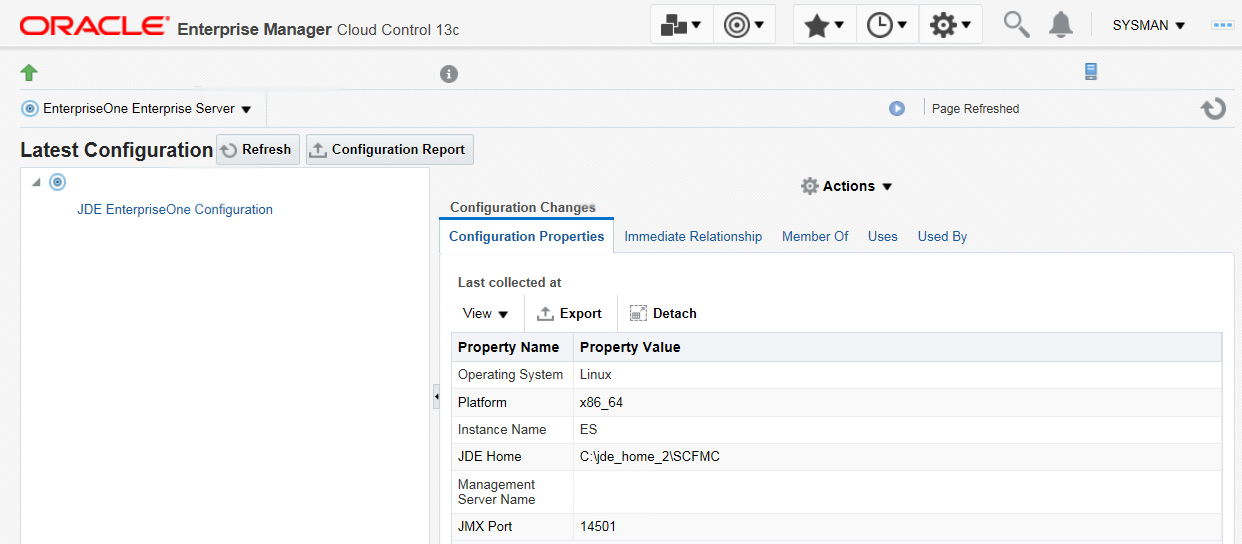
Task: Click the ellipsis accessibility icon in header
Action: (x=1222, y=25)
